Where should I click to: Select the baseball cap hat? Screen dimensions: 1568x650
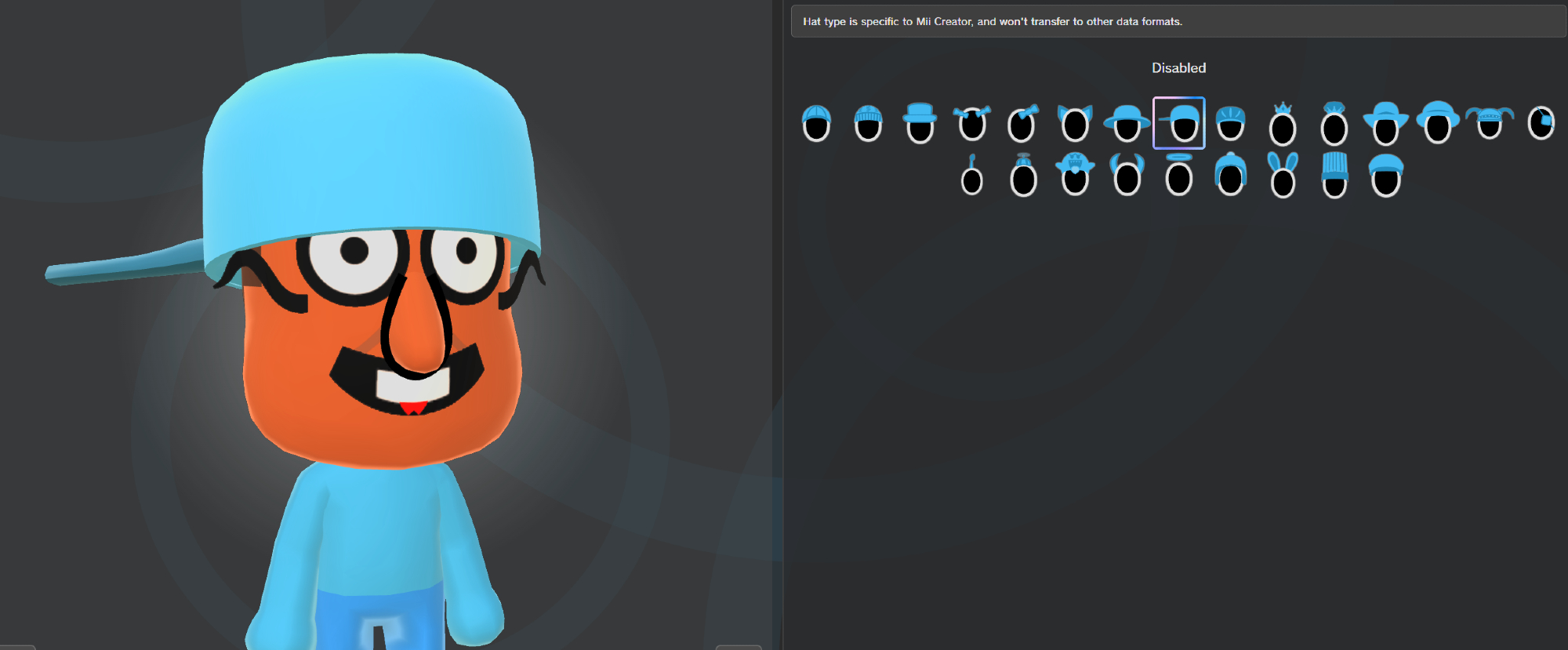click(x=816, y=124)
